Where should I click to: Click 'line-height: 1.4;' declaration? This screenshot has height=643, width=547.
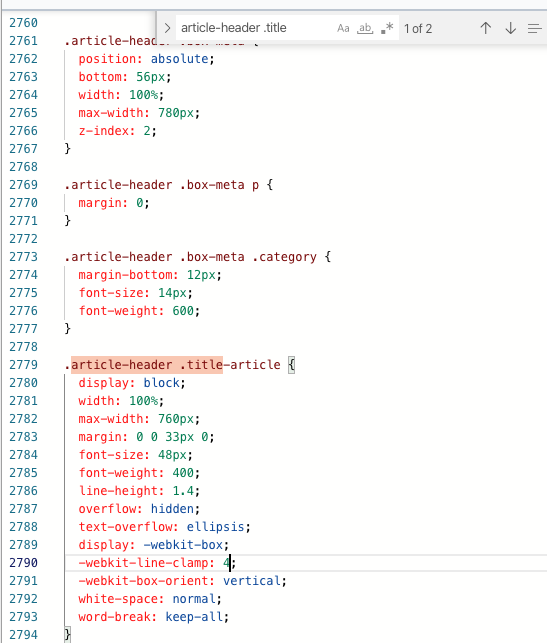139,491
